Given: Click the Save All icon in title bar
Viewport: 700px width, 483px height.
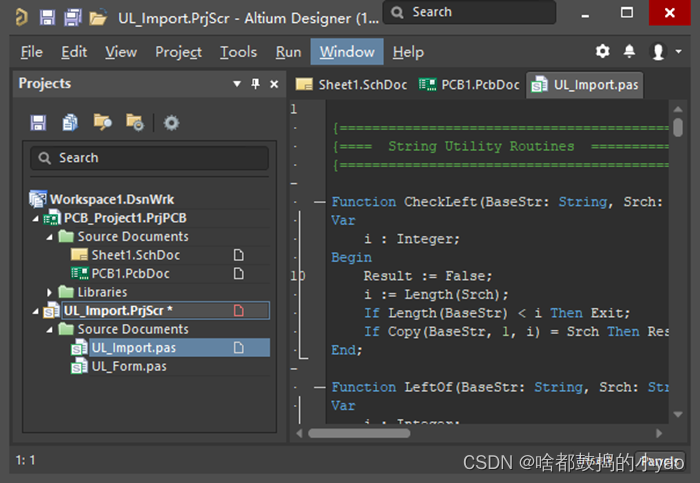Looking at the screenshot, I should [72, 17].
